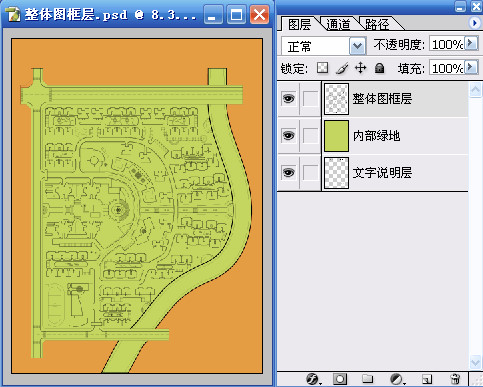483x387 pixels.
Task: Switch to the 通道 tab
Action: click(x=338, y=24)
